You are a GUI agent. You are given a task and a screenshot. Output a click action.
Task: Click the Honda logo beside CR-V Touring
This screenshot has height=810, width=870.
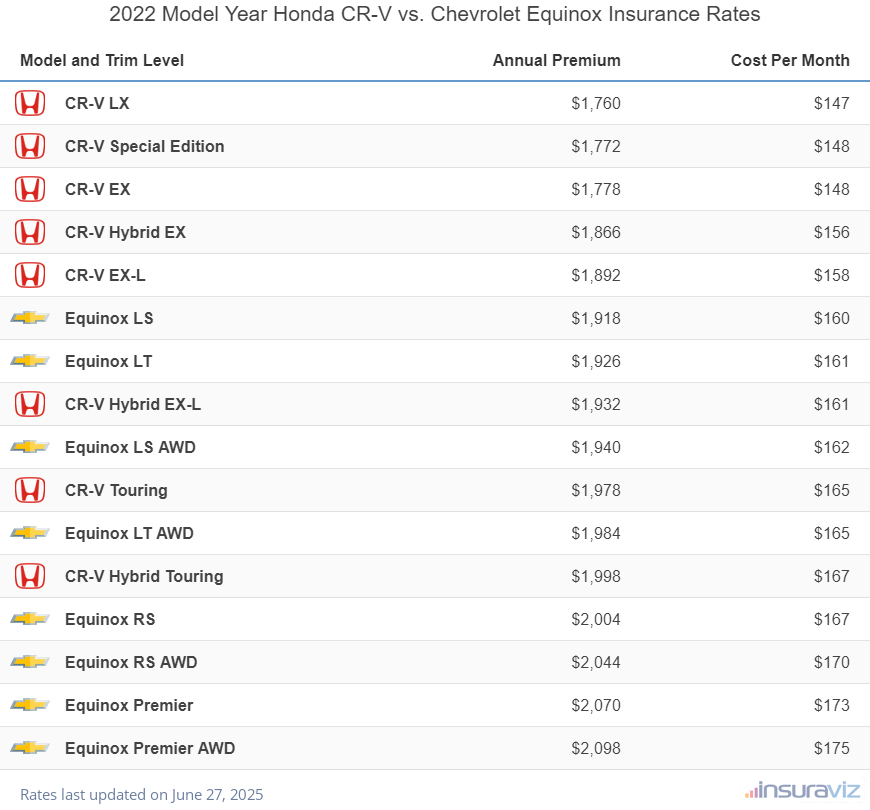[x=30, y=490]
